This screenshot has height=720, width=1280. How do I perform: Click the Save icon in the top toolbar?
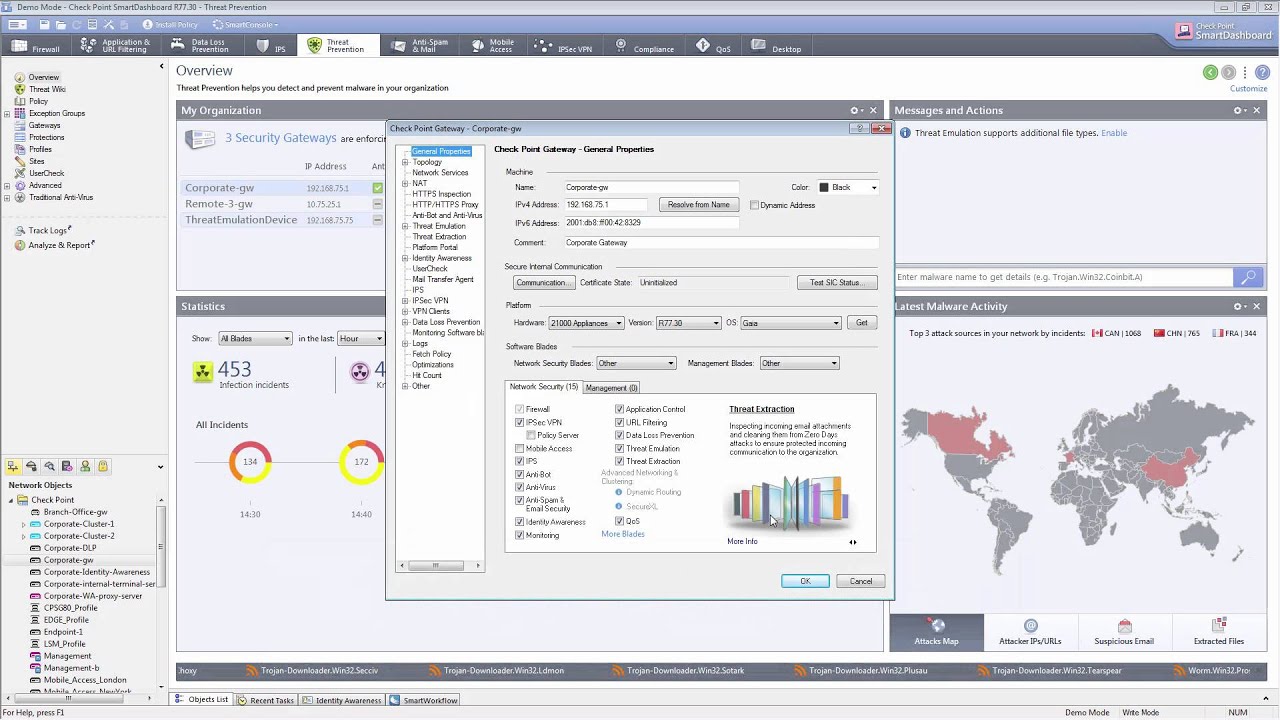(44, 24)
